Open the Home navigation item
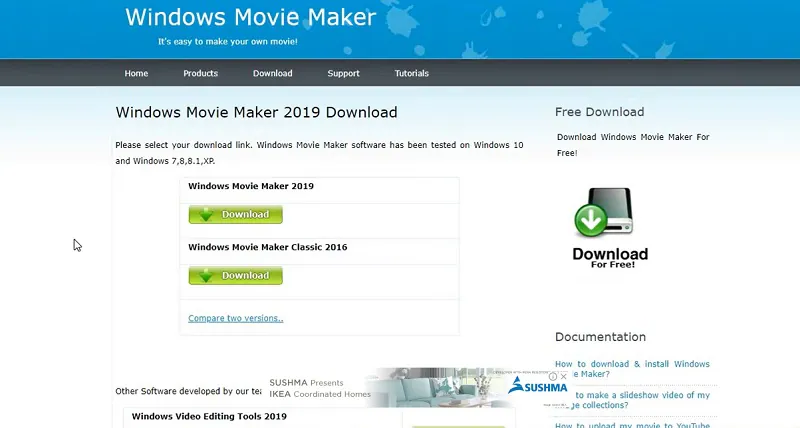This screenshot has height=428, width=800. tap(136, 73)
